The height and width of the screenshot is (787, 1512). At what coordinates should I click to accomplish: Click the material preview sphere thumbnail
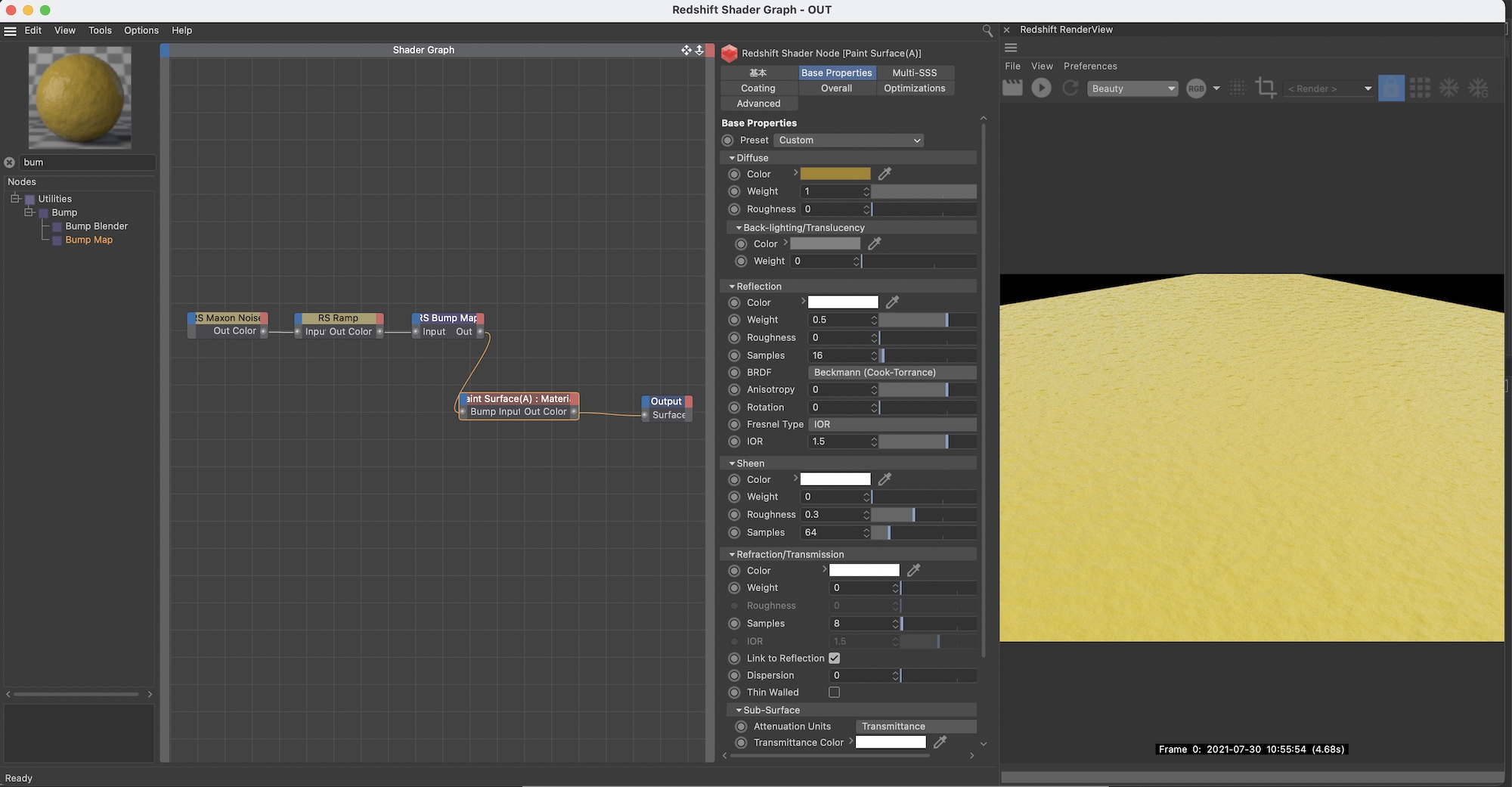click(80, 97)
